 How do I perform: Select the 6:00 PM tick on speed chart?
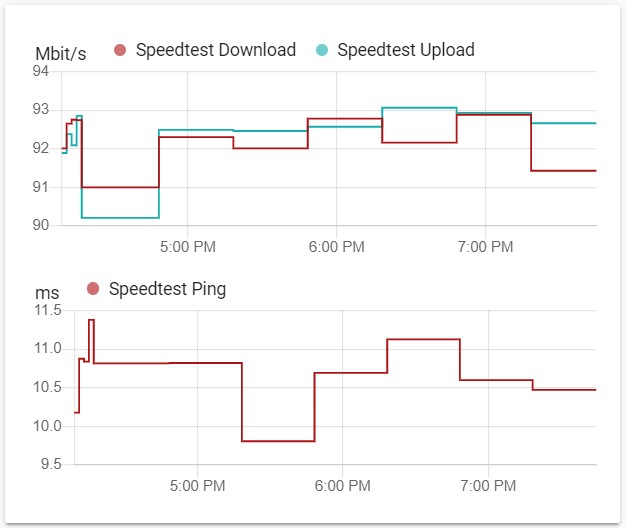[335, 245]
